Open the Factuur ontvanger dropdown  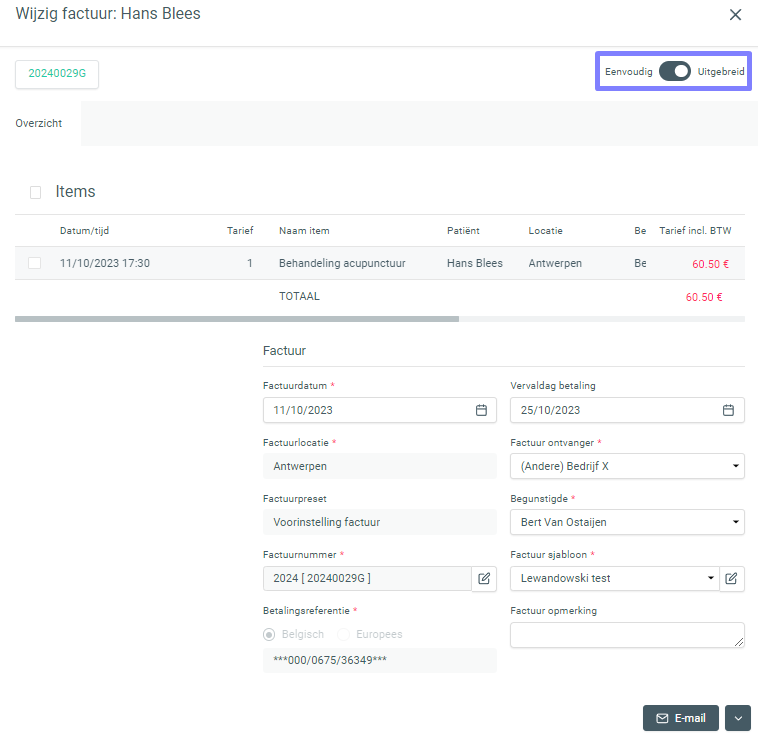tap(627, 466)
